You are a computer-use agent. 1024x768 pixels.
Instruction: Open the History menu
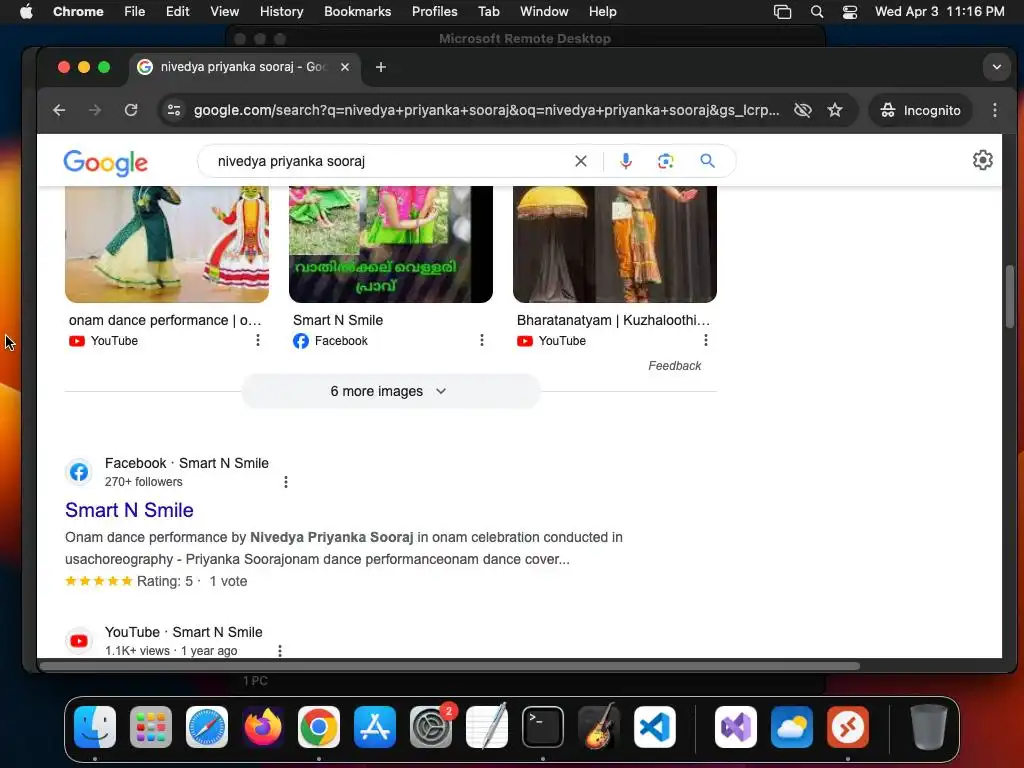tap(281, 11)
